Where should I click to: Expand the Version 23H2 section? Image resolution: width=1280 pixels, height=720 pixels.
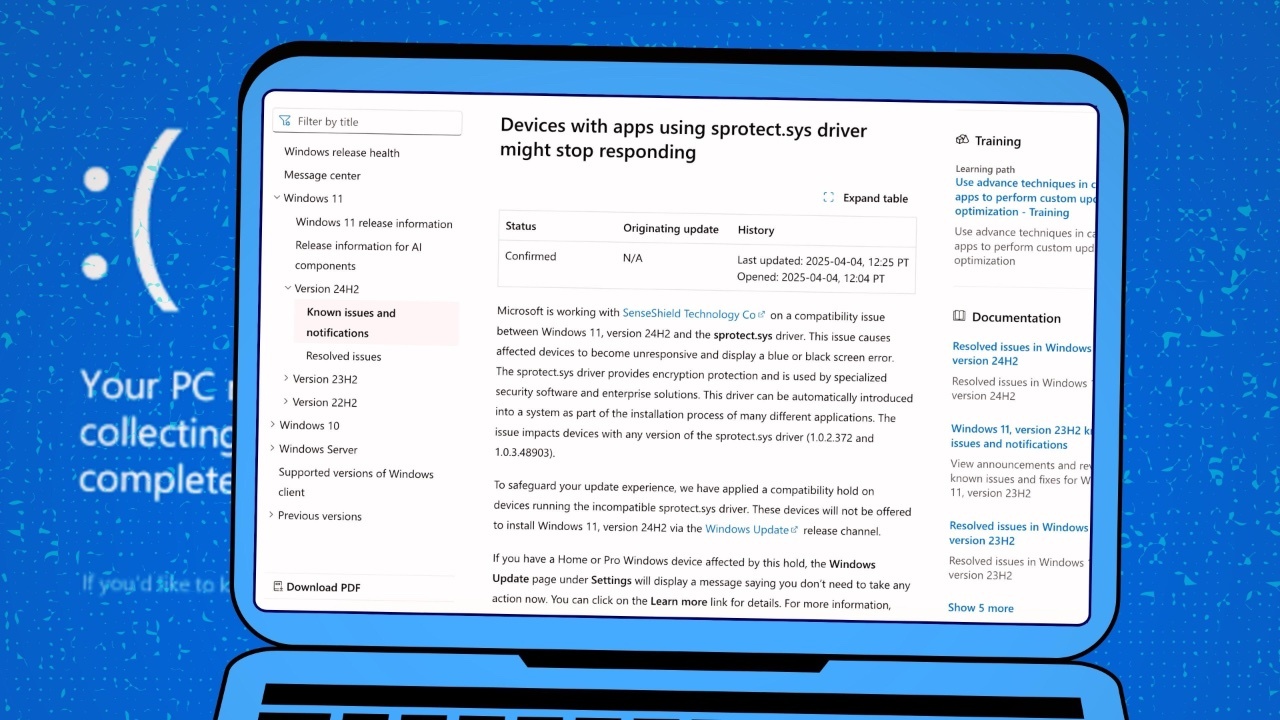coord(286,379)
